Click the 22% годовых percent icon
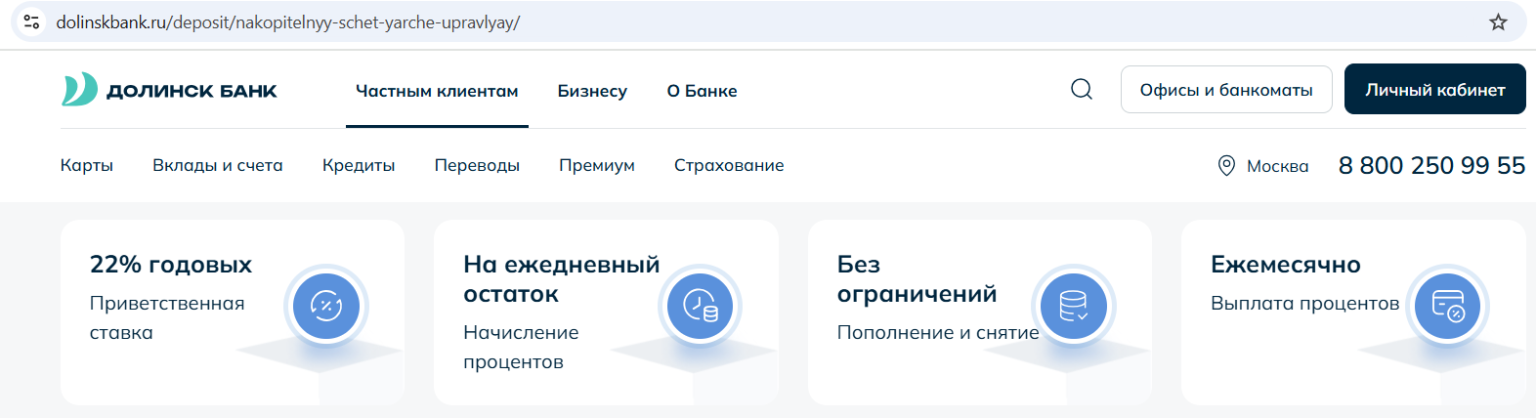 click(326, 305)
